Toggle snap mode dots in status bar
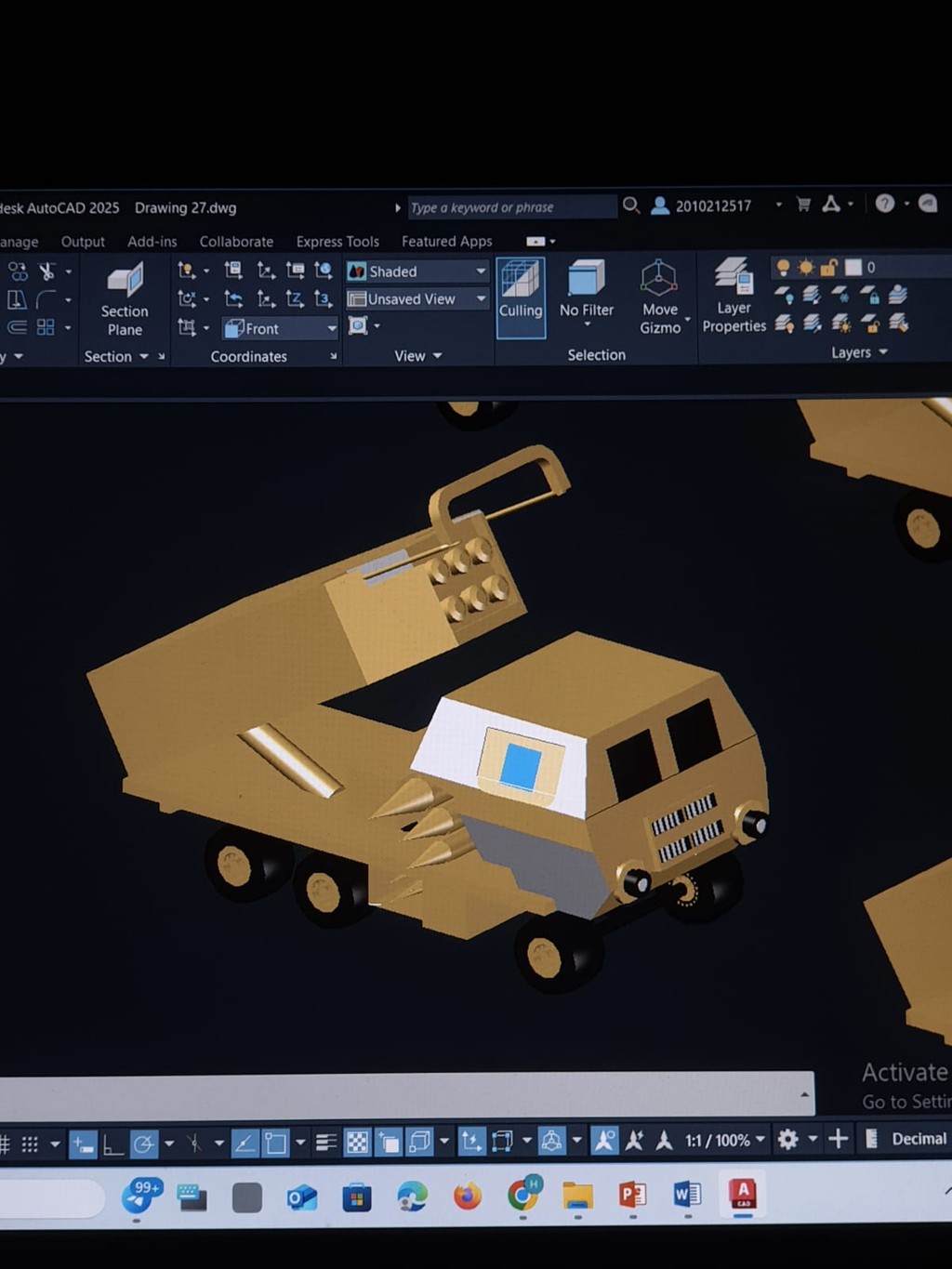The image size is (952, 1269). (x=30, y=1143)
